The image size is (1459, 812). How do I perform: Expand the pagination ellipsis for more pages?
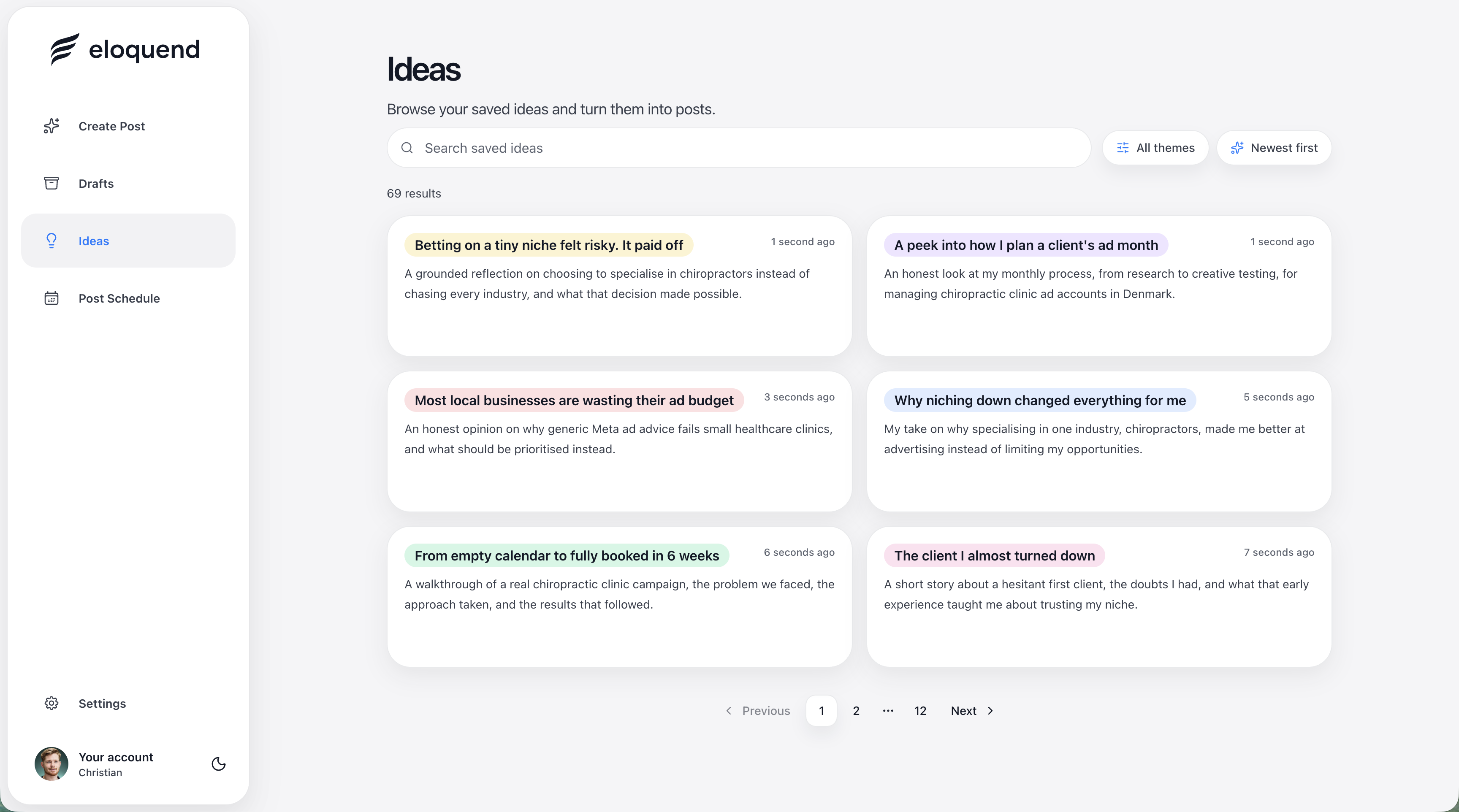tap(888, 711)
